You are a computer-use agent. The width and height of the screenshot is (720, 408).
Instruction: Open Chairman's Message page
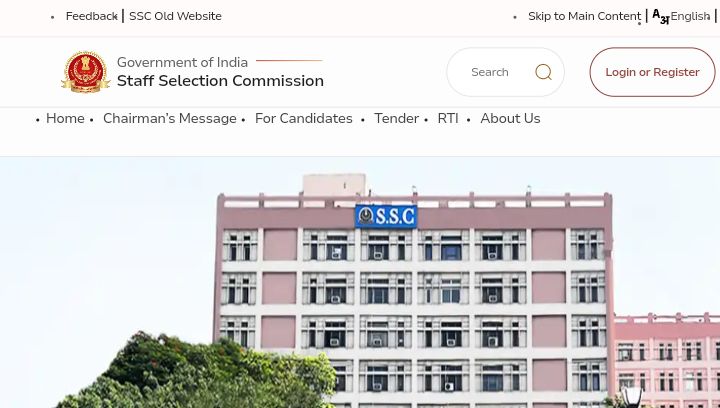click(x=169, y=118)
